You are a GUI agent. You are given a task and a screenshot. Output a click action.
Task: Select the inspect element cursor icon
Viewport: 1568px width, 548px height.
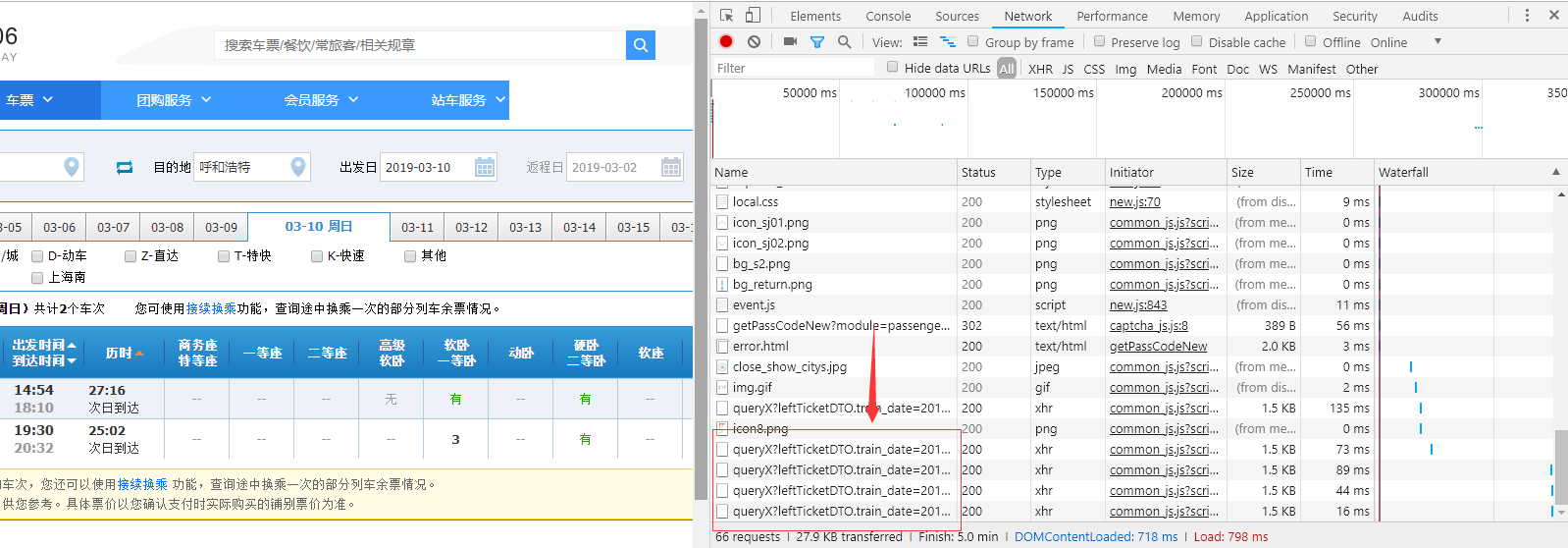point(726,15)
